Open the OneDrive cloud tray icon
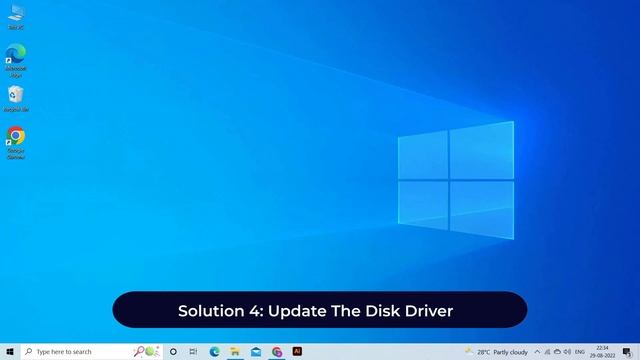 point(557,352)
